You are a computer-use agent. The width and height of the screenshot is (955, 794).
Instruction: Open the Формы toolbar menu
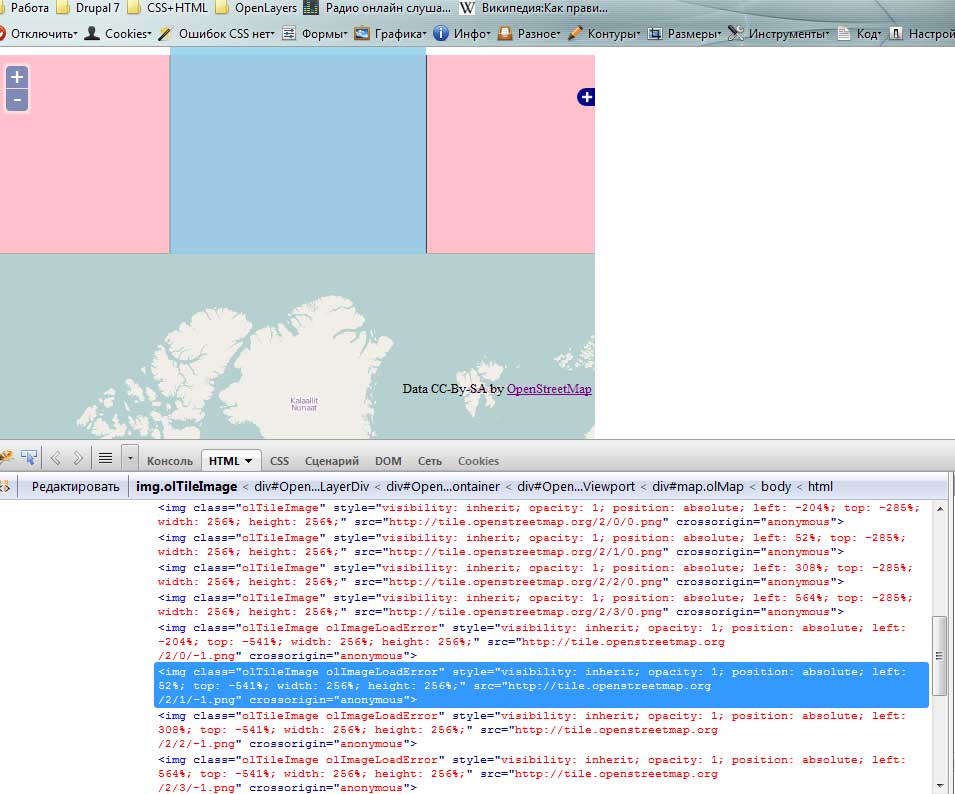(314, 33)
